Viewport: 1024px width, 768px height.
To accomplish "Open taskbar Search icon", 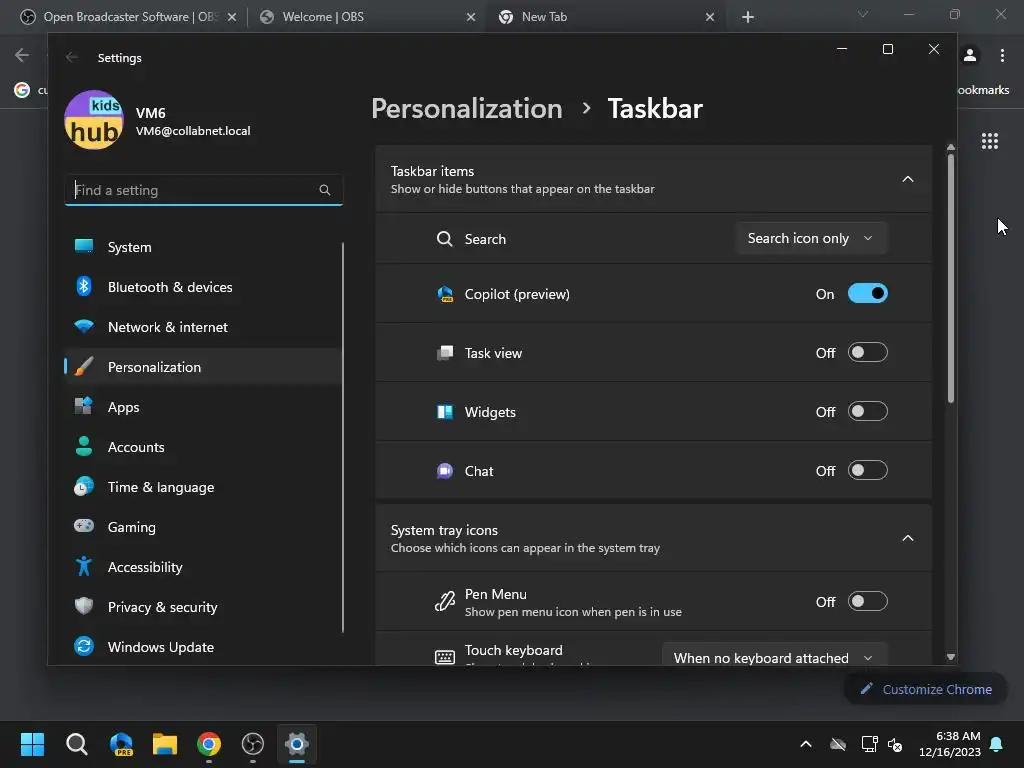I will (x=76, y=744).
